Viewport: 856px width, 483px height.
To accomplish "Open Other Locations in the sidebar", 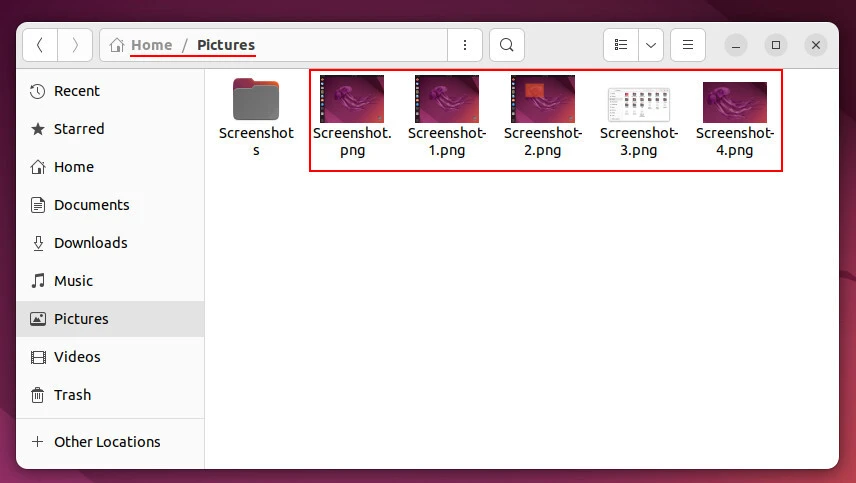I will pyautogui.click(x=107, y=442).
